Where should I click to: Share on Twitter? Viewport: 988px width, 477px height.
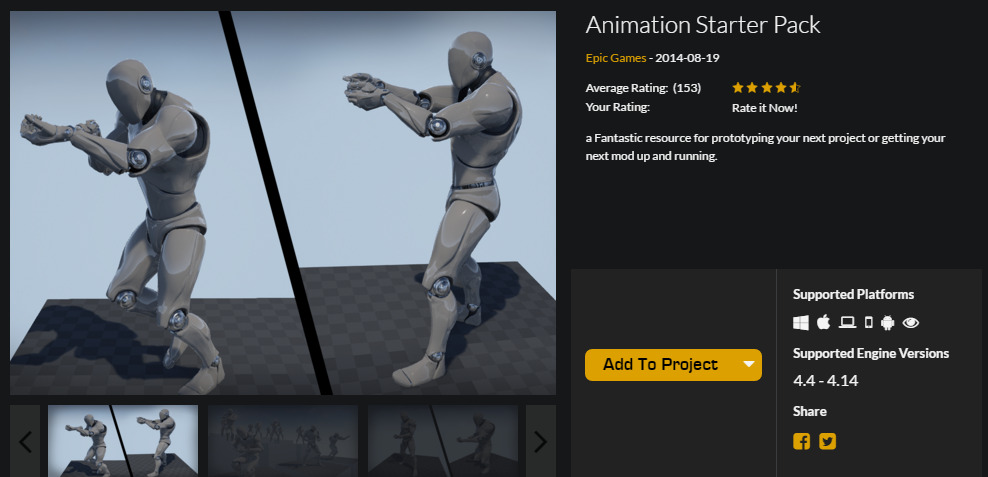point(827,441)
